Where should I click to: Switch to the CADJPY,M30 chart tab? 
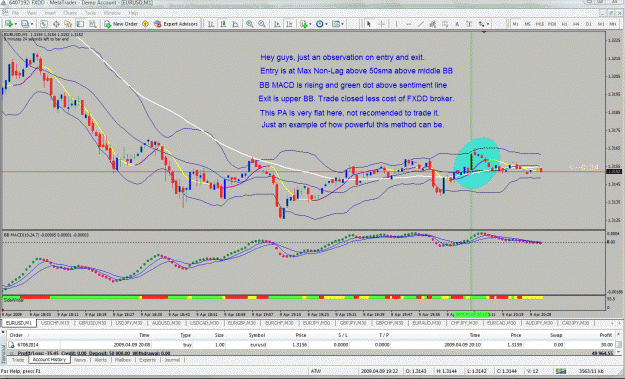click(576, 323)
